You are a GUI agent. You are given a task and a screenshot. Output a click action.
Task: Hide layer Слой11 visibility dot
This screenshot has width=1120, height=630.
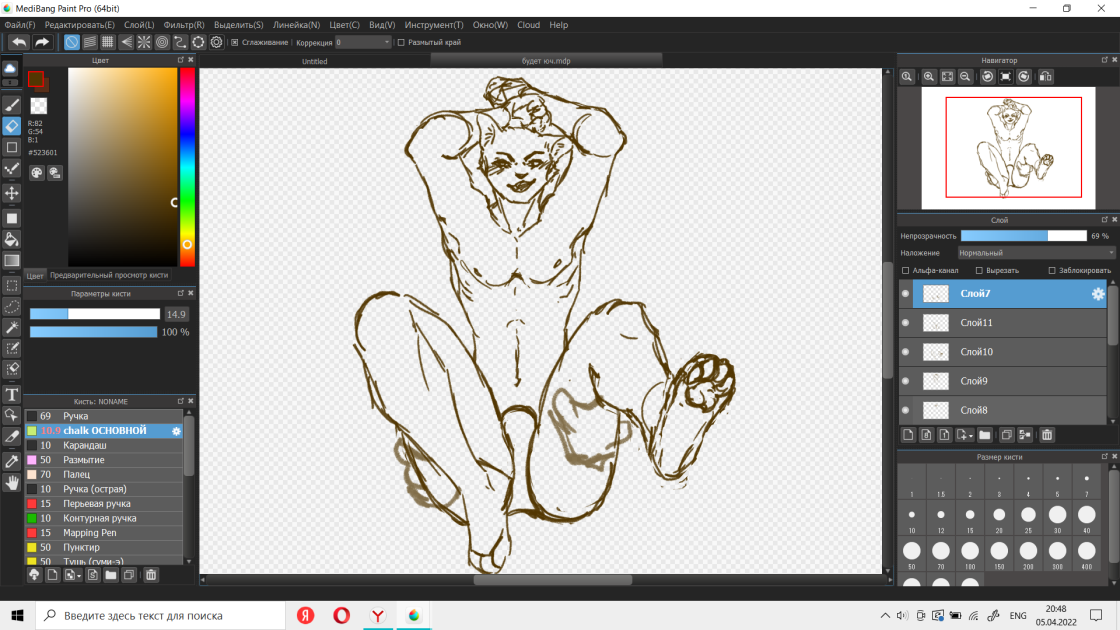[906, 323]
